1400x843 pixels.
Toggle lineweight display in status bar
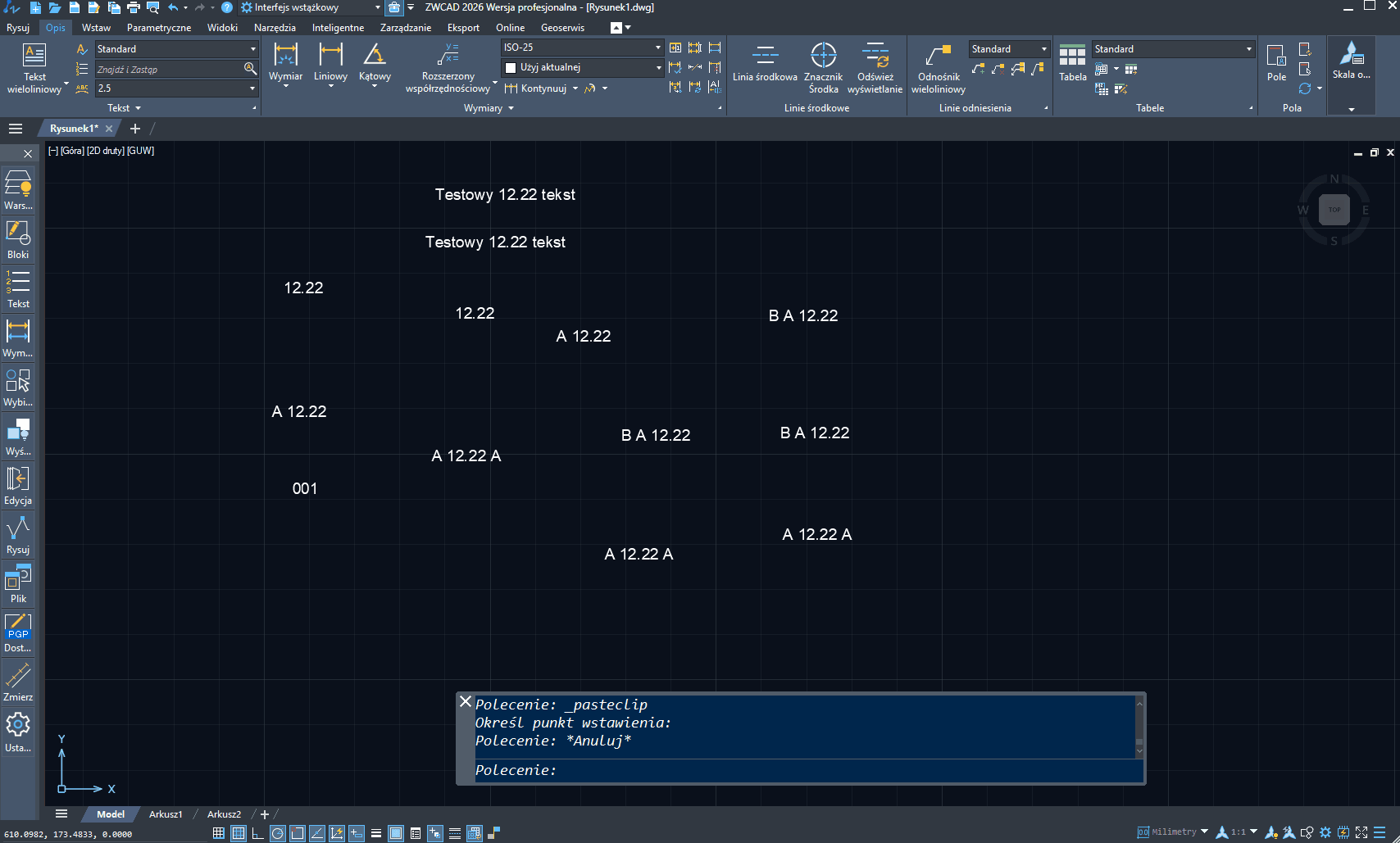point(376,833)
